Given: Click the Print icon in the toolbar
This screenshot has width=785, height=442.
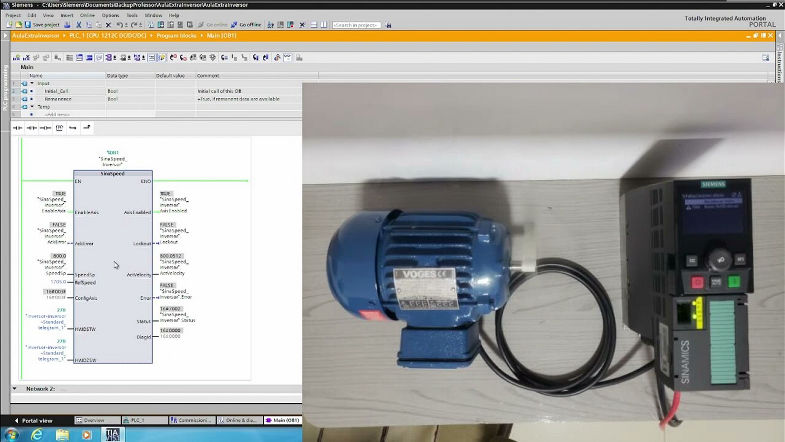Looking at the screenshot, I should point(67,25).
